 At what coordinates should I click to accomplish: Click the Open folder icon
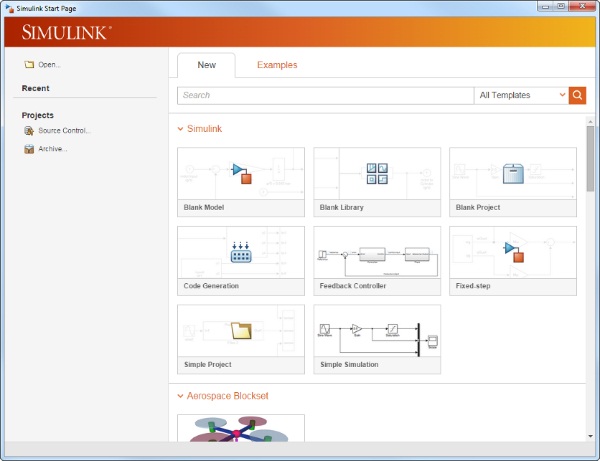(29, 65)
